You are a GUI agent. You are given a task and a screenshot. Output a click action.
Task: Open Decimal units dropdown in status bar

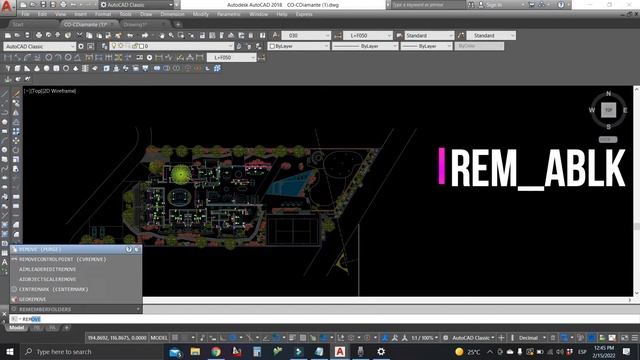click(531, 338)
